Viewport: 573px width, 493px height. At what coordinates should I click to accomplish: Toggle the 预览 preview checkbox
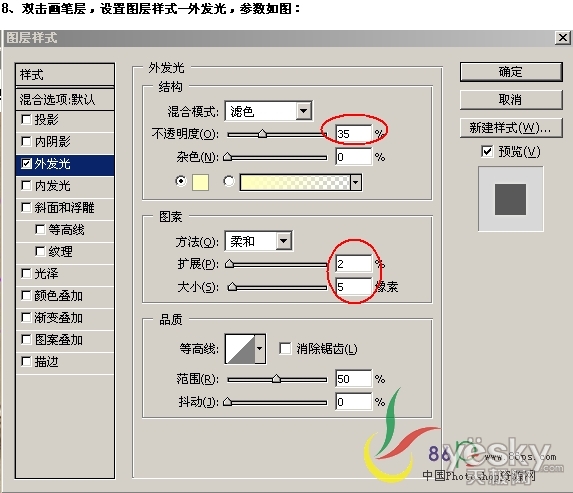click(x=487, y=151)
